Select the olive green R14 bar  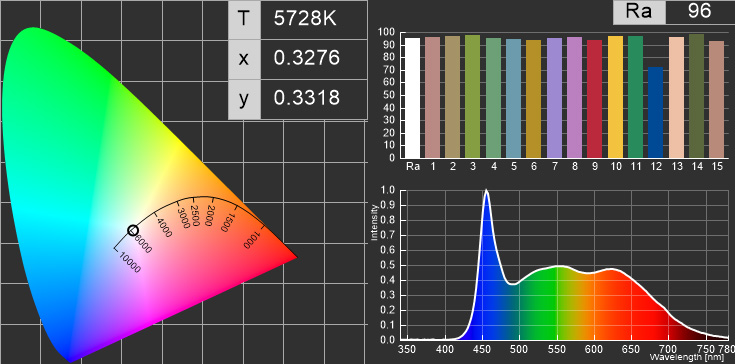(697, 96)
